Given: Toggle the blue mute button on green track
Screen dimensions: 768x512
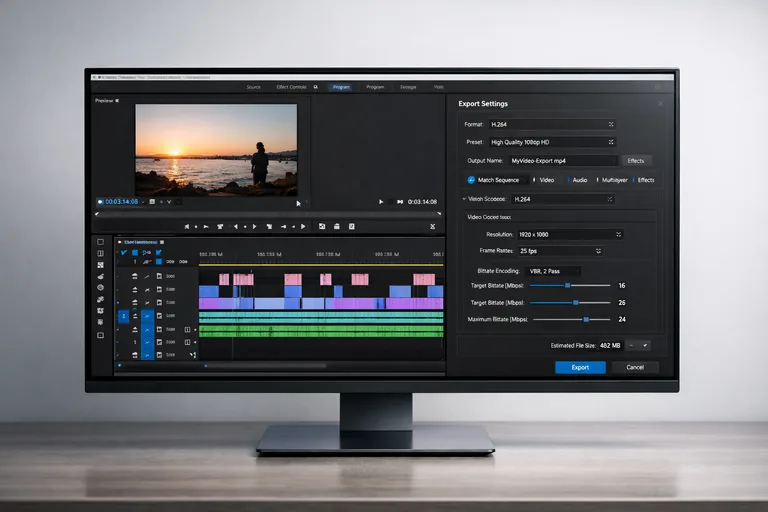Looking at the screenshot, I should click(147, 330).
